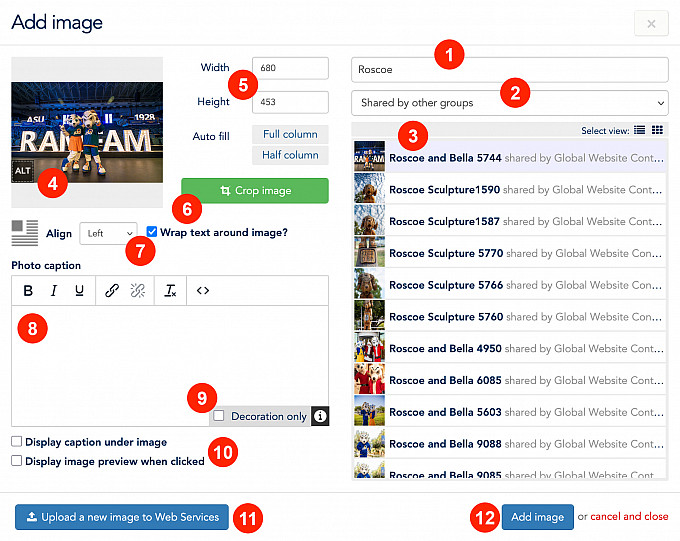The image size is (680, 541).
Task: Click the text alignment preview icon
Action: [25, 233]
